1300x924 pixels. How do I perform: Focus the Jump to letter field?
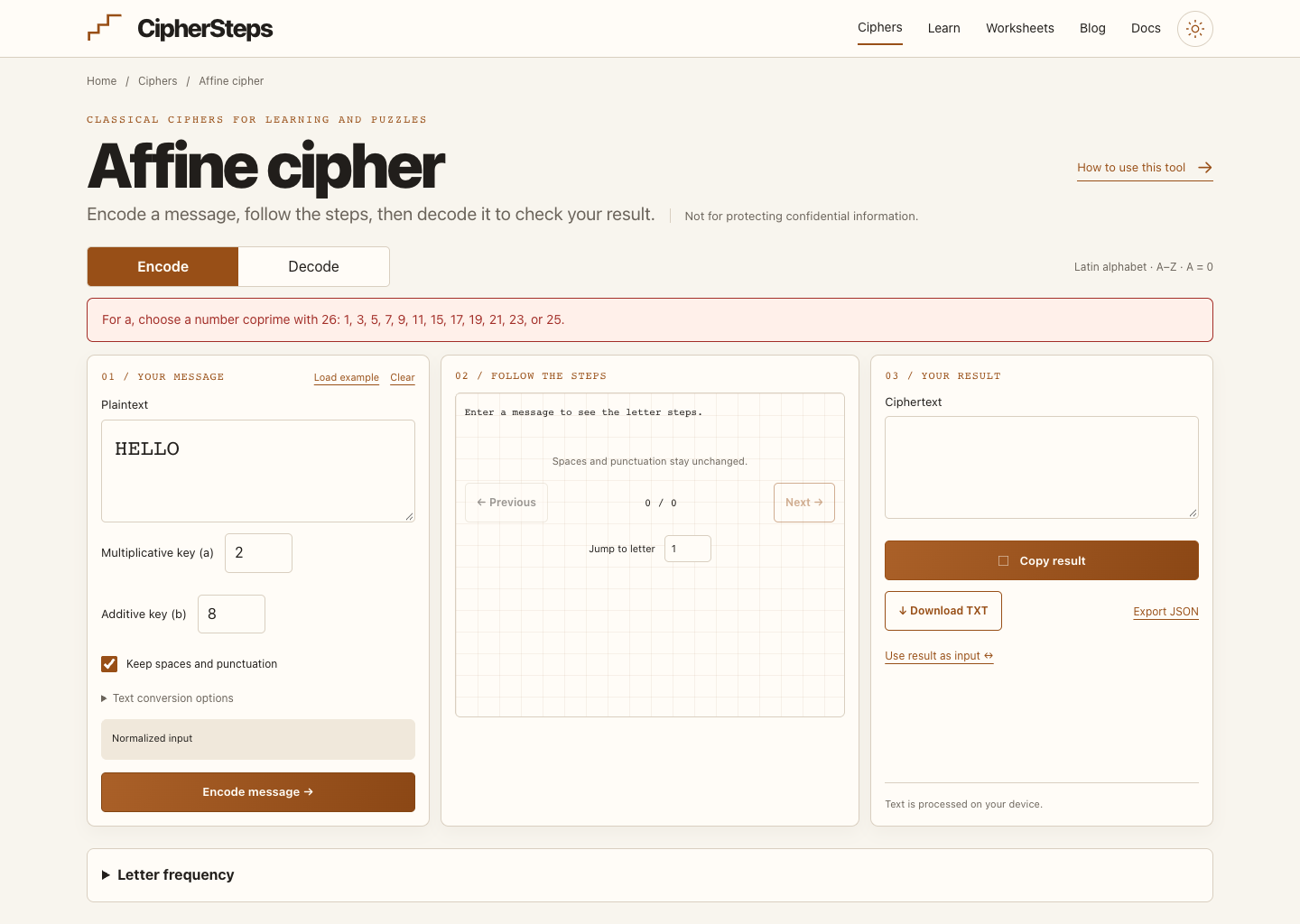click(688, 549)
